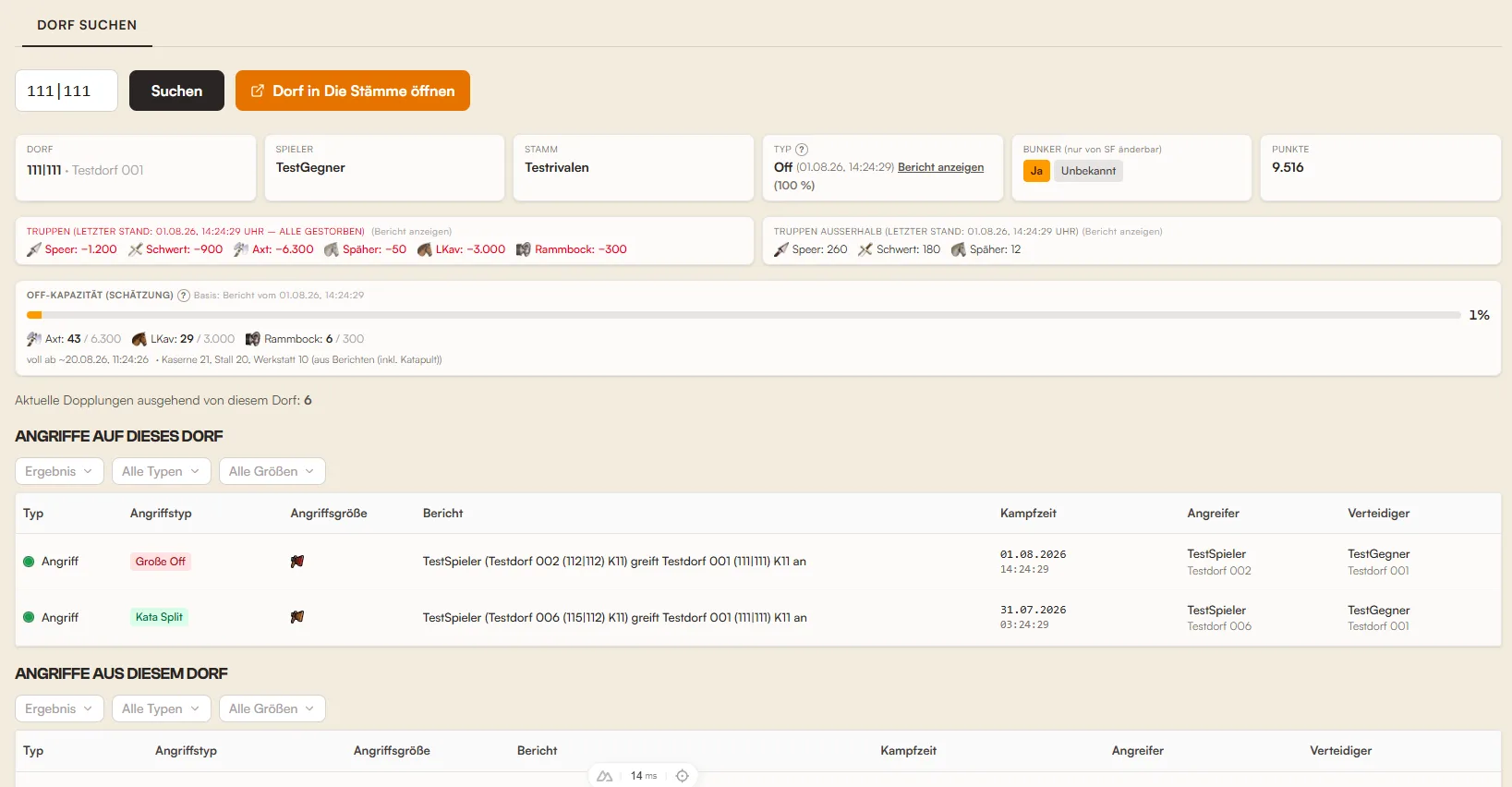Click light cavalry icon beside LKav: -3.000
The image size is (1512, 787).
pos(425,249)
